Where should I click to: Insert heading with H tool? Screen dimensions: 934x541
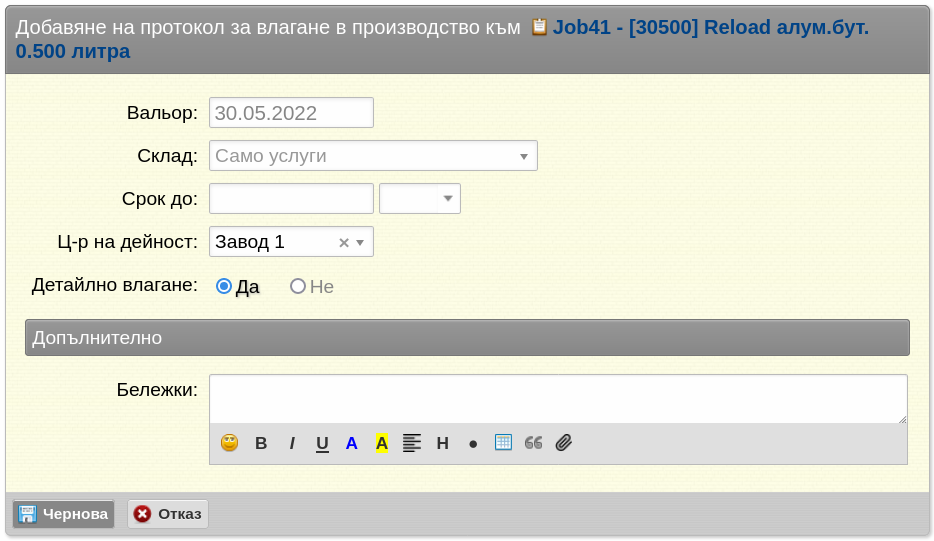pos(443,443)
